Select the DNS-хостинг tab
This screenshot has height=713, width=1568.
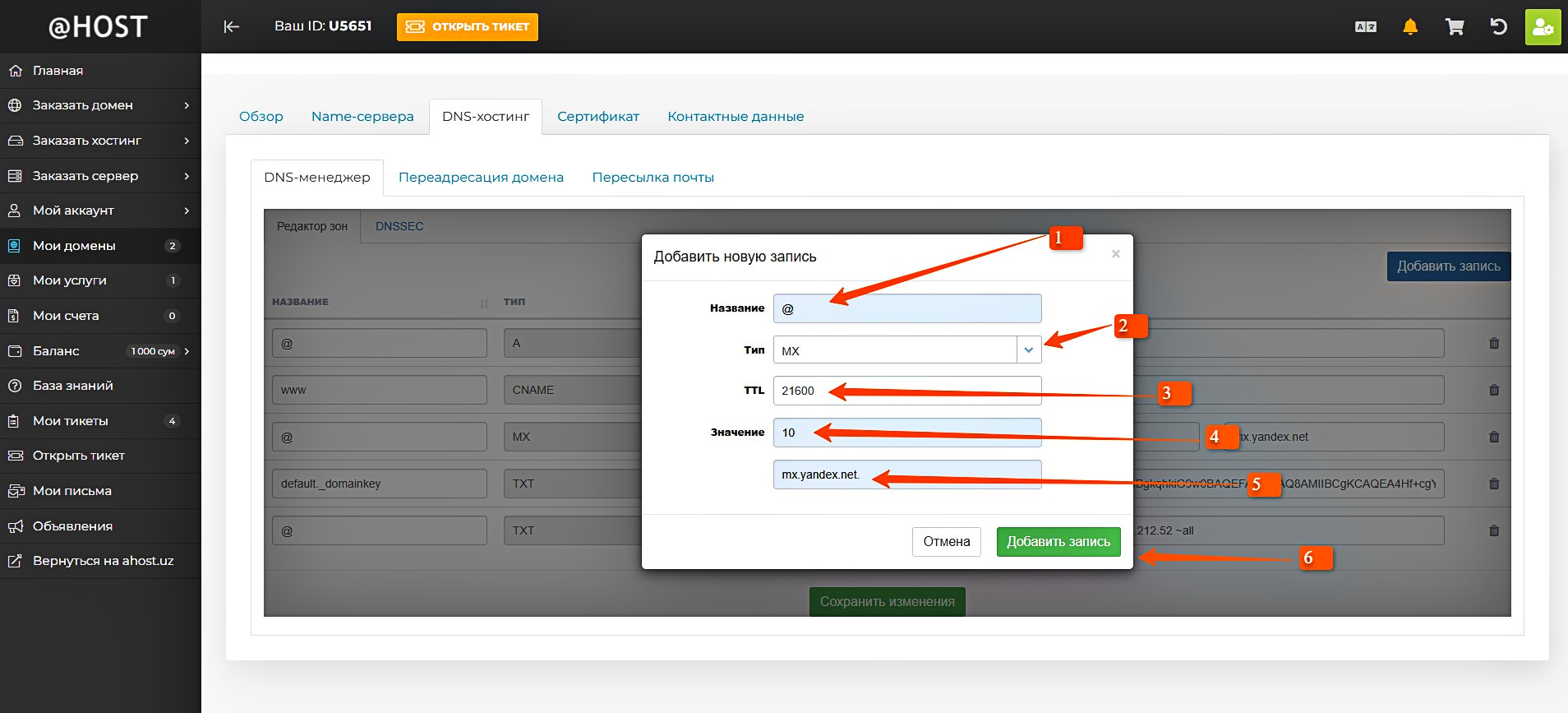[x=486, y=117]
